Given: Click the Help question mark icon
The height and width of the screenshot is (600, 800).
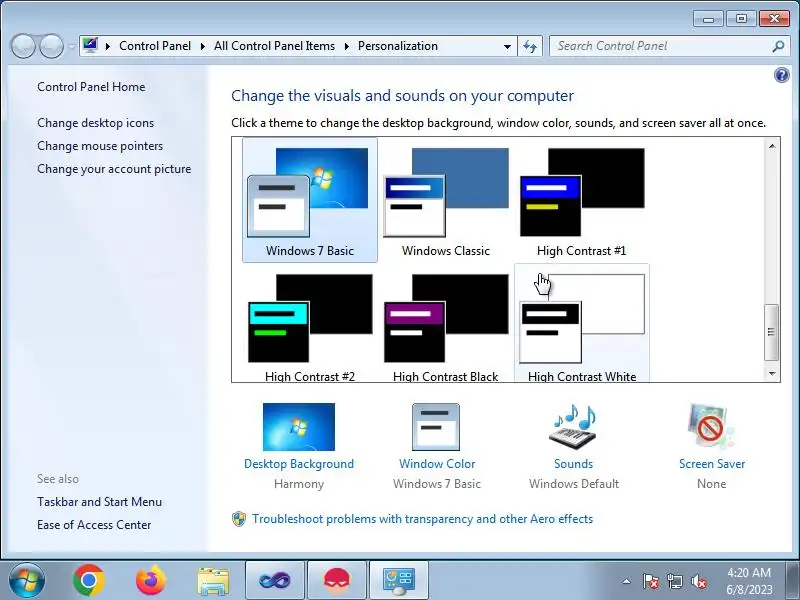Looking at the screenshot, I should pyautogui.click(x=781, y=76).
